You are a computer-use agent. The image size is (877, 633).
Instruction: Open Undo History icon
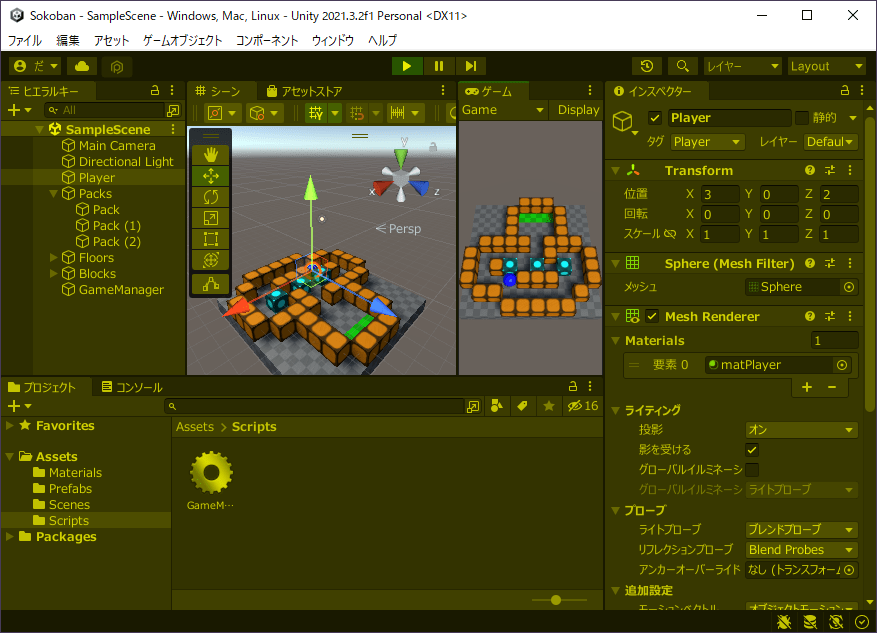[647, 66]
